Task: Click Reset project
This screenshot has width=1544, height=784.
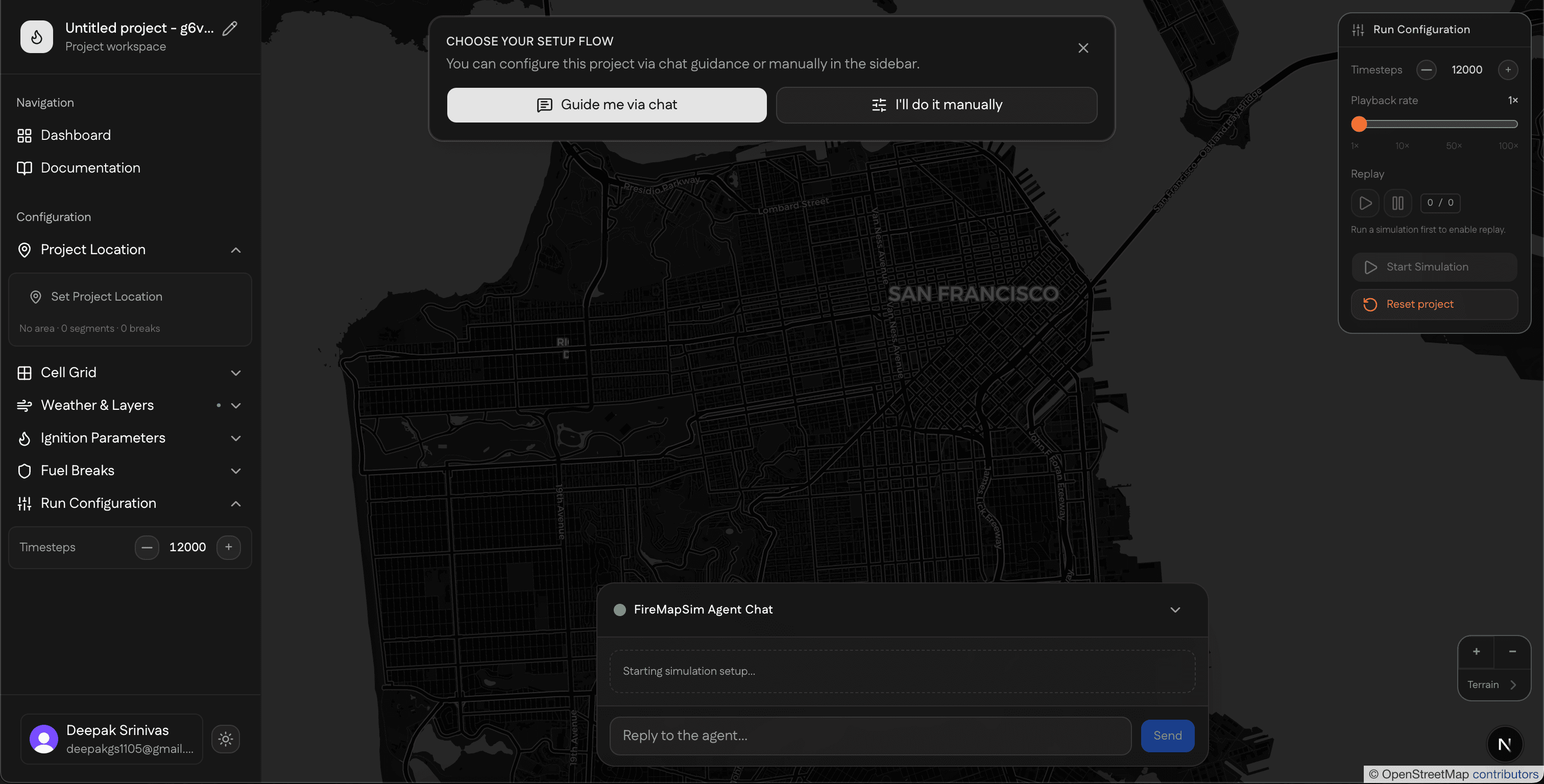Action: pyautogui.click(x=1434, y=305)
